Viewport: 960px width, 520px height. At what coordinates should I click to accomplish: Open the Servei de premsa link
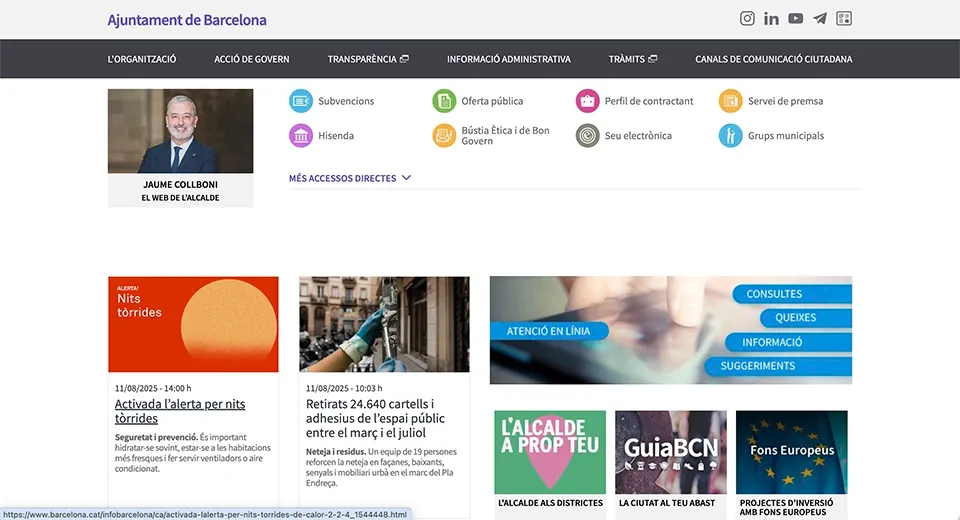click(786, 101)
